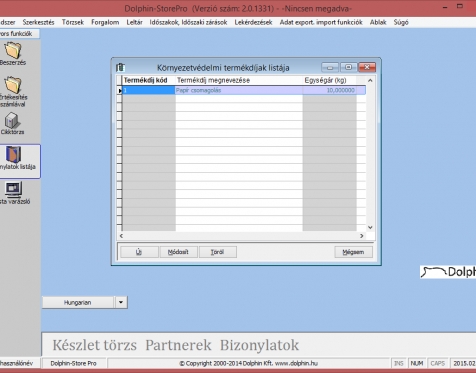Open the Lekérdezések menu
Image resolution: width=476 pixels, height=373 pixels.
click(x=253, y=22)
